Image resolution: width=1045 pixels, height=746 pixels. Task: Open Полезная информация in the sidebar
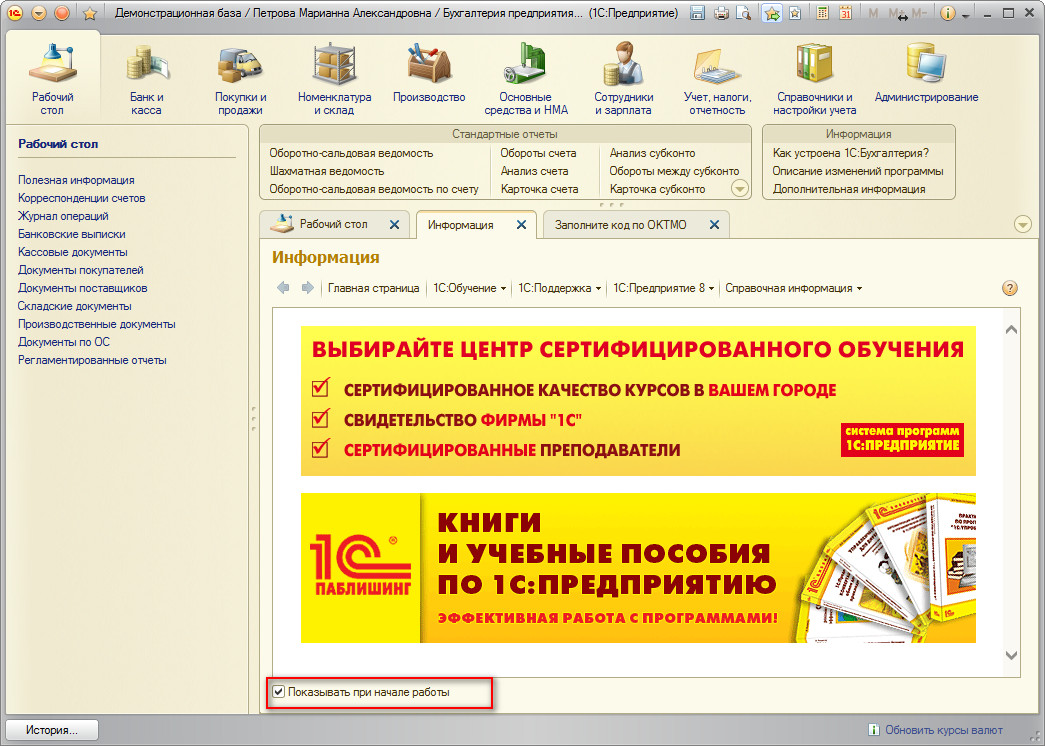(x=76, y=180)
